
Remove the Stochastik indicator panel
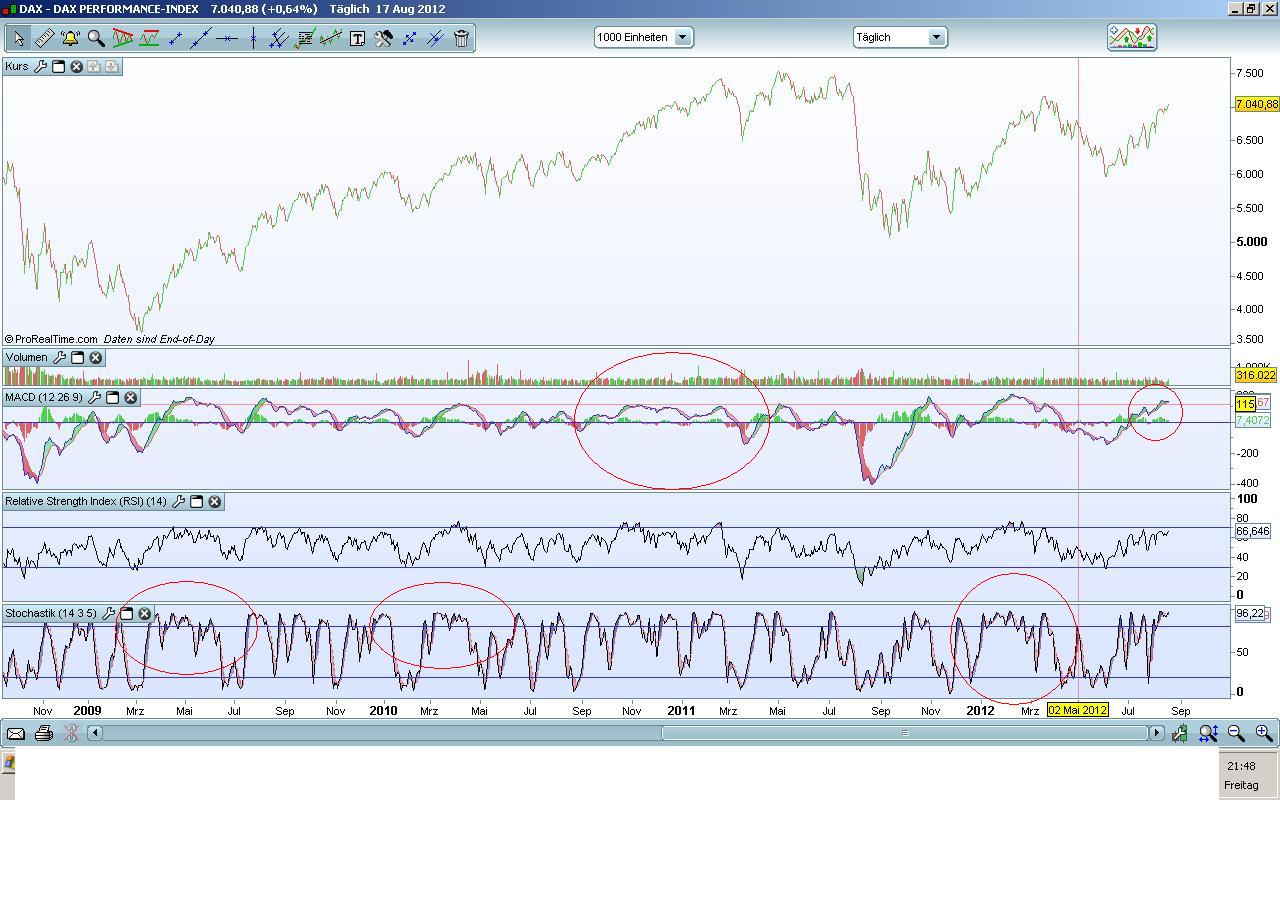point(144,613)
